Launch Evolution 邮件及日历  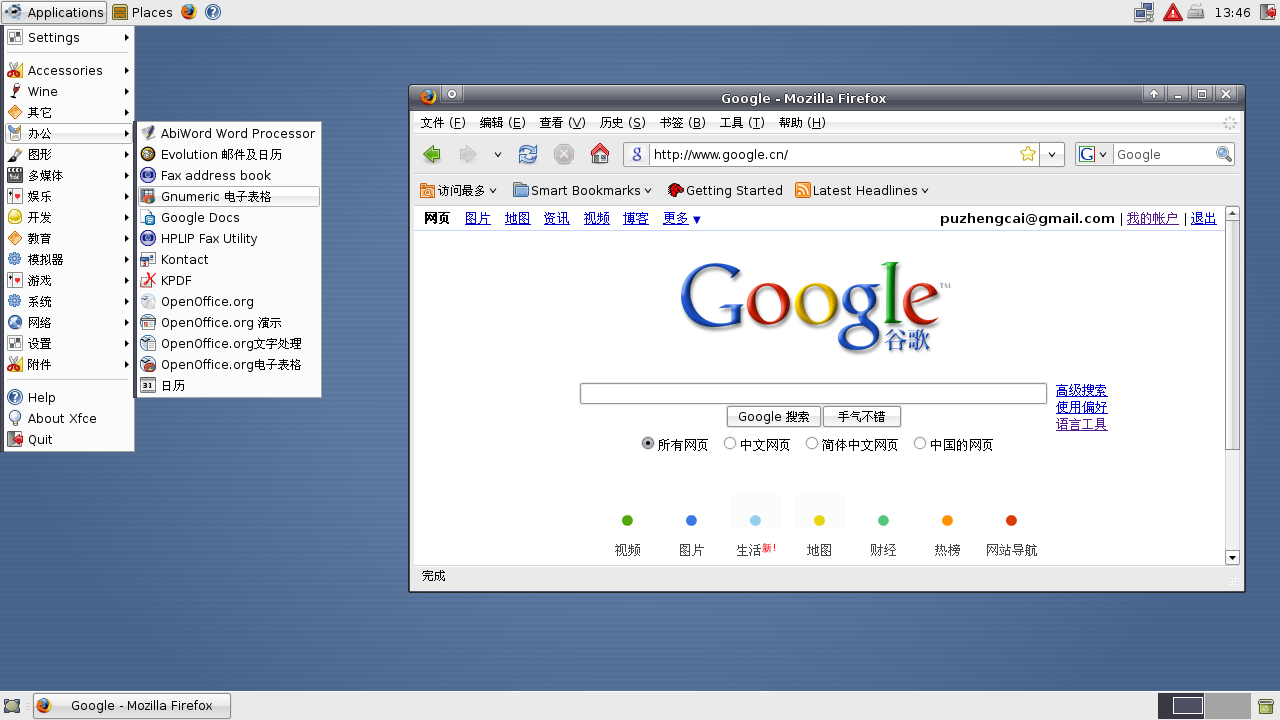(229, 154)
